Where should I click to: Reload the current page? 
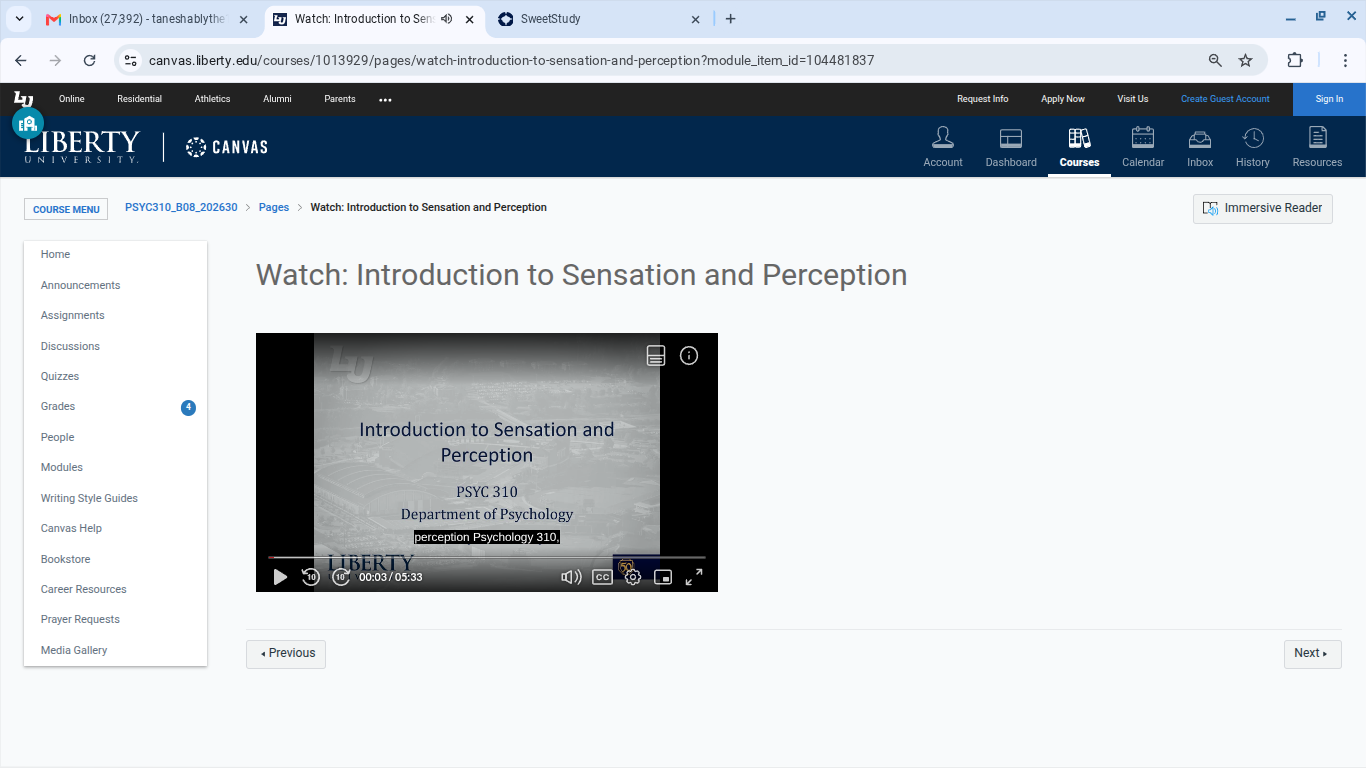89,60
